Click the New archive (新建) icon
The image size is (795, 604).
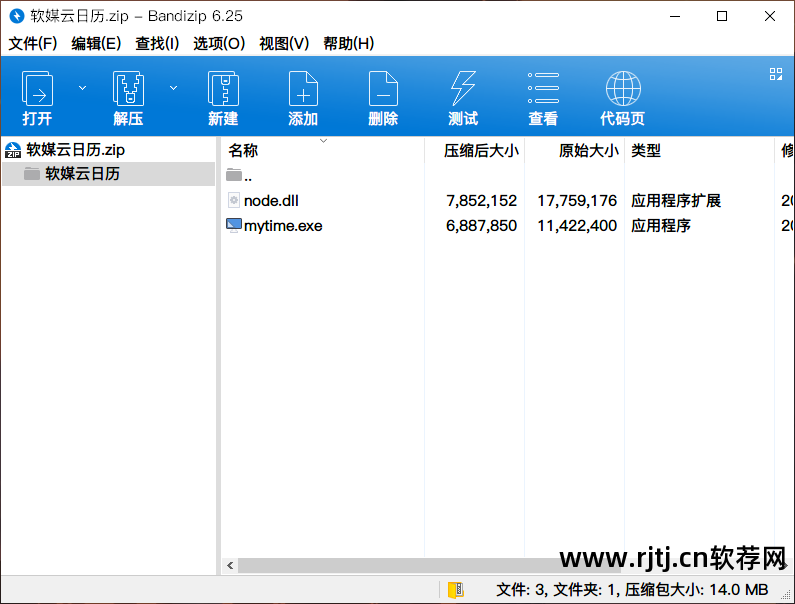pos(223,89)
